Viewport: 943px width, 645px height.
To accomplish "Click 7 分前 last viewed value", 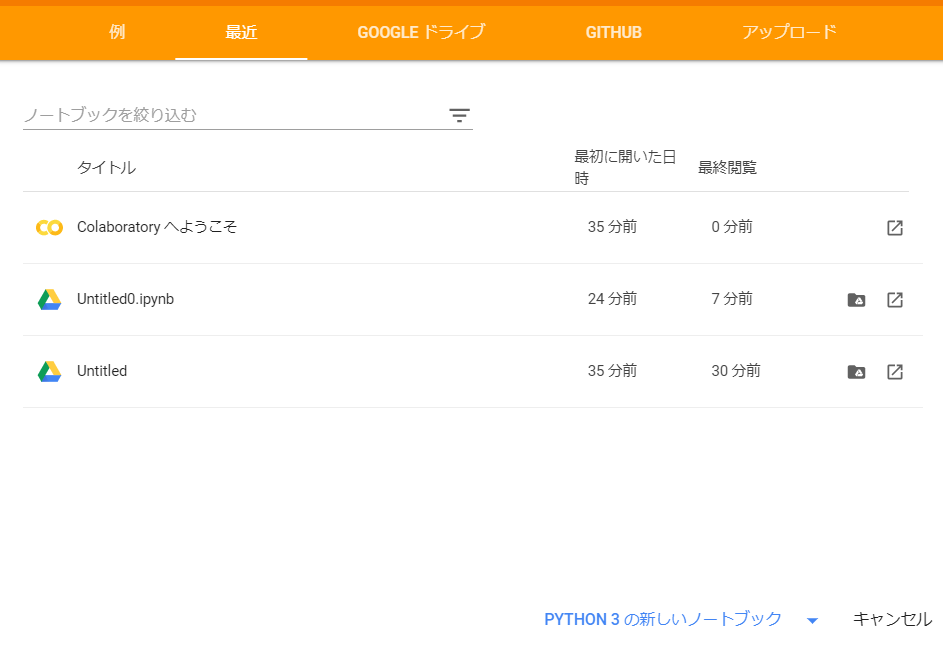I will click(x=732, y=299).
